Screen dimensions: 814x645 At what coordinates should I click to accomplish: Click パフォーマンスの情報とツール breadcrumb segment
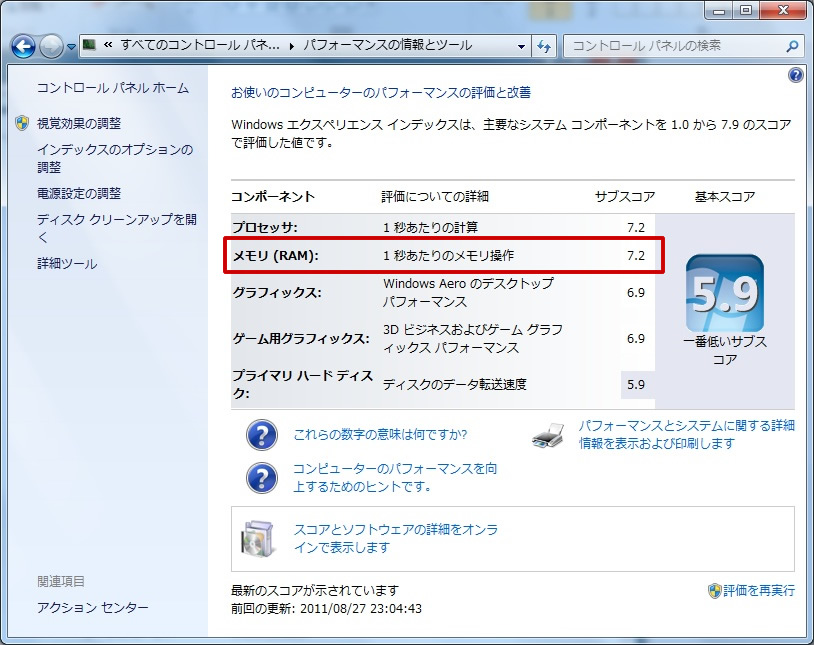click(x=387, y=46)
